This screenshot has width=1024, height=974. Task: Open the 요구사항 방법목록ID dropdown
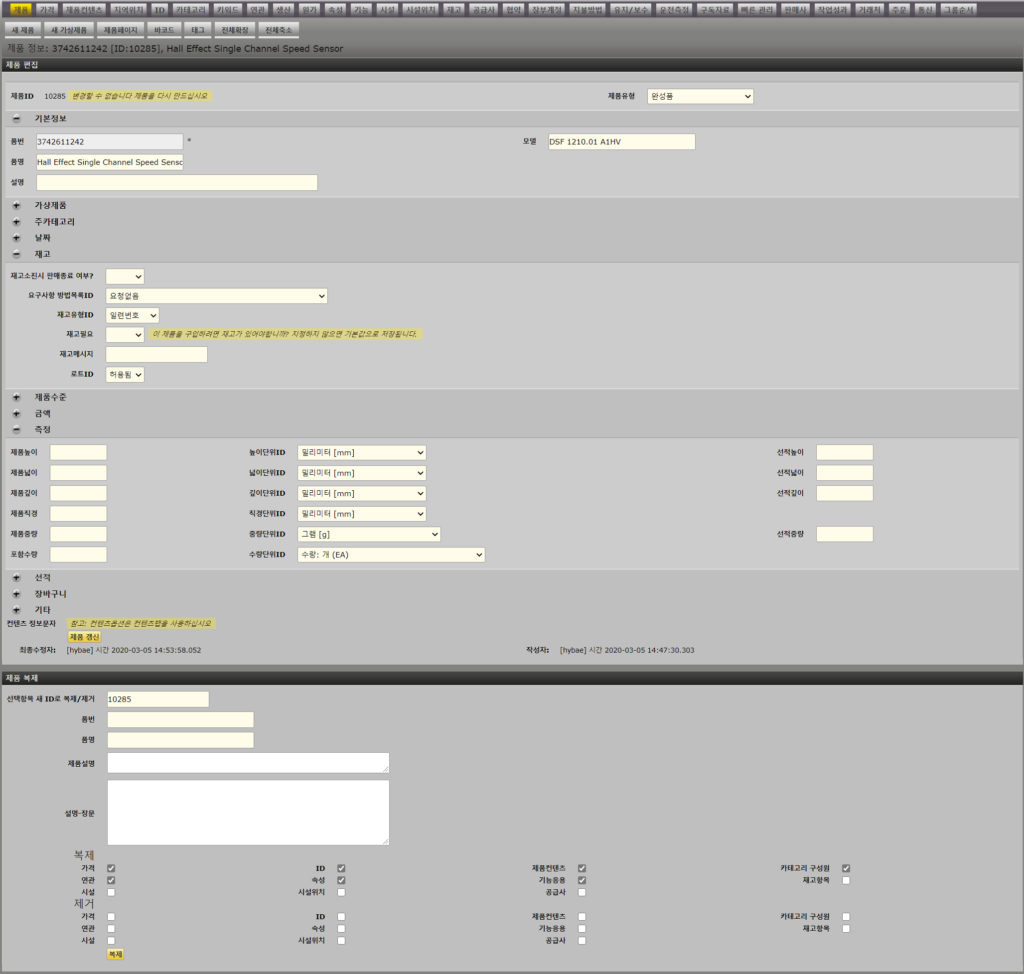click(217, 296)
